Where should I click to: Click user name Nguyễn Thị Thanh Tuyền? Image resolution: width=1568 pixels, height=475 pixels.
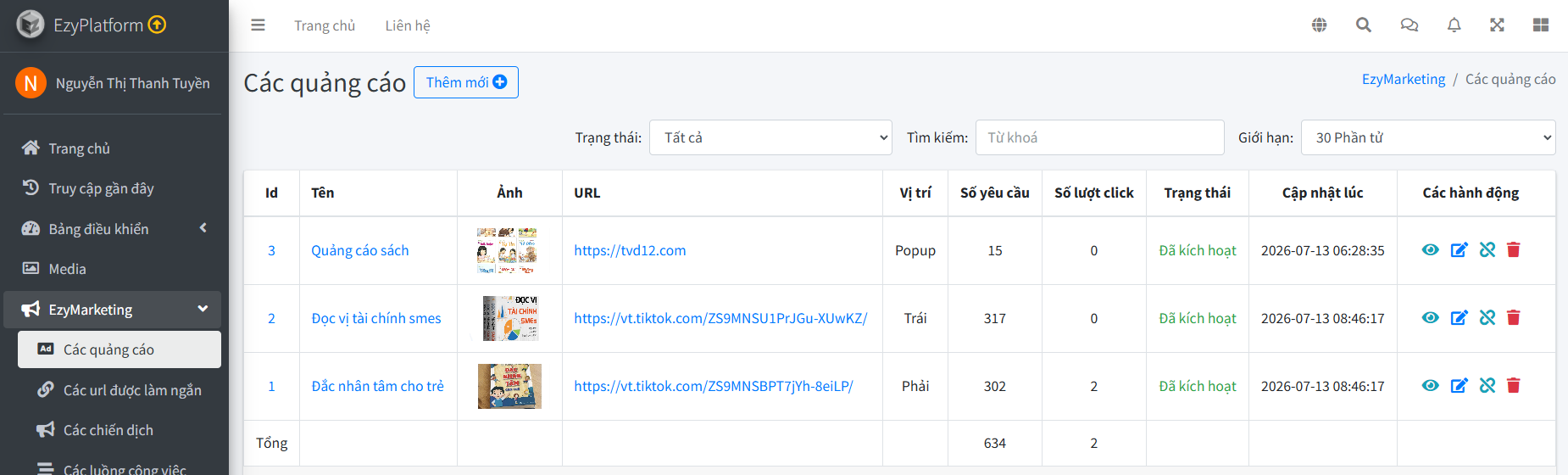pyautogui.click(x=133, y=83)
